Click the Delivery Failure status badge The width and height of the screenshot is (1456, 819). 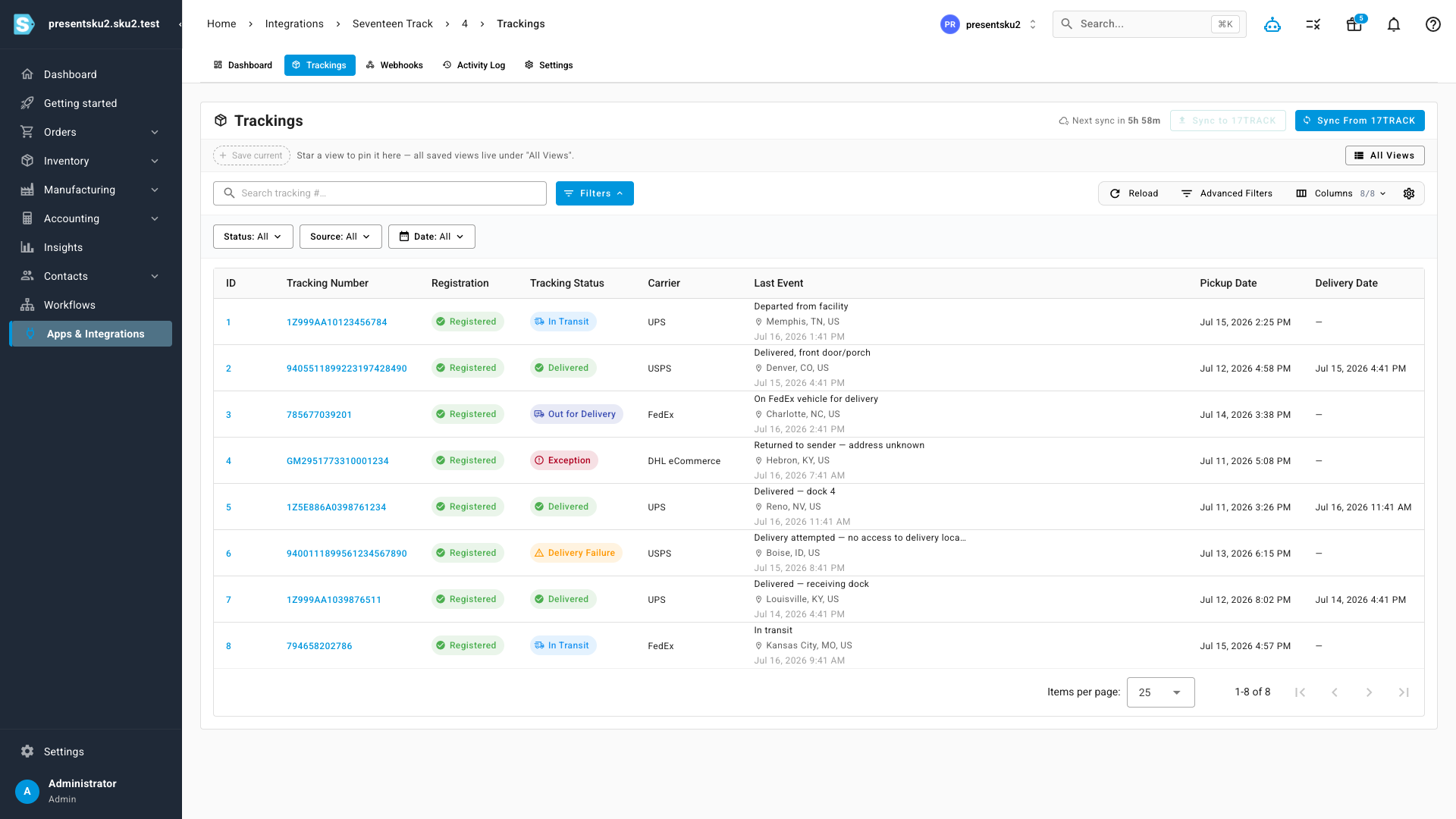click(576, 553)
